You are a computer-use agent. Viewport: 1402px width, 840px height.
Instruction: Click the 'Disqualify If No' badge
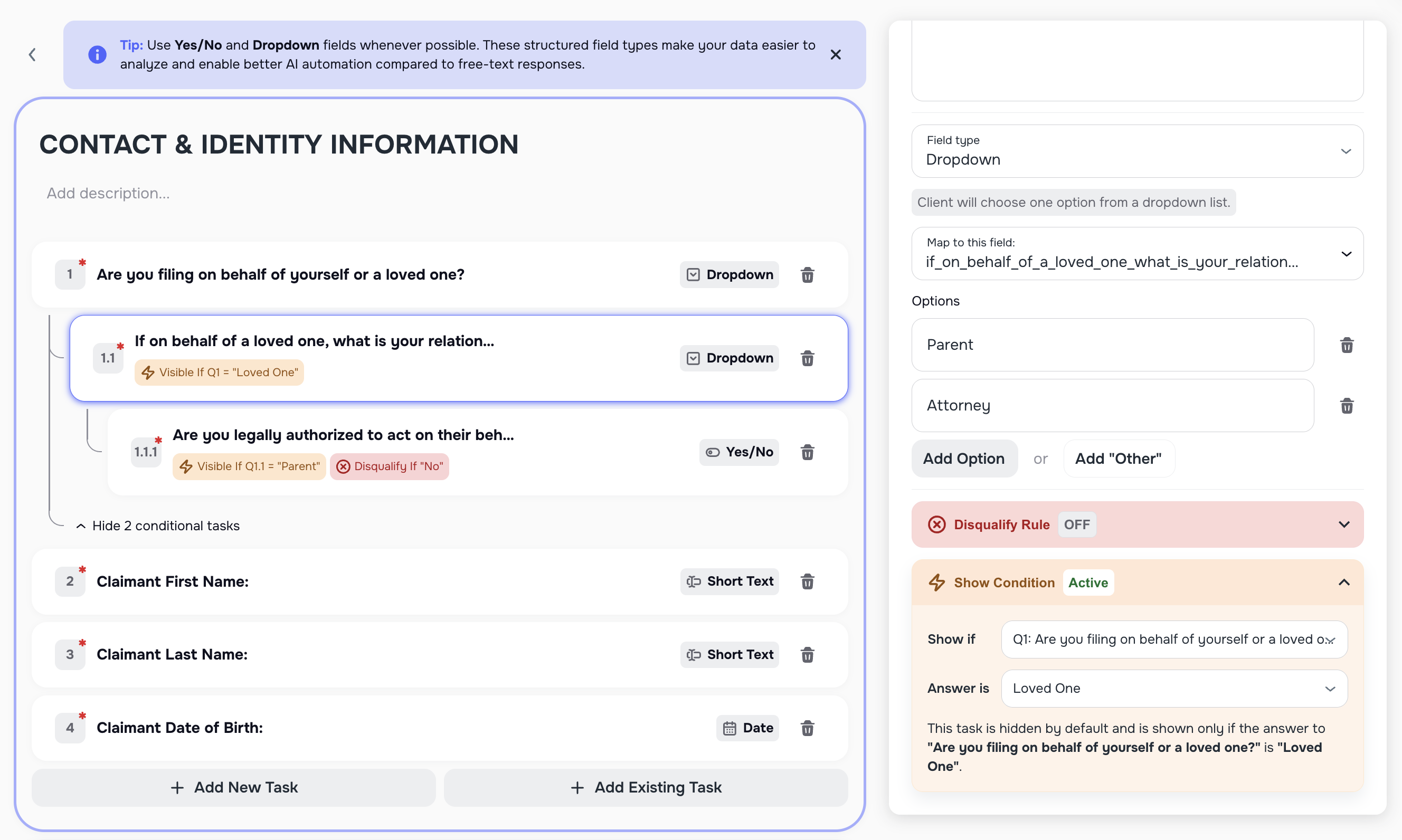tap(389, 466)
